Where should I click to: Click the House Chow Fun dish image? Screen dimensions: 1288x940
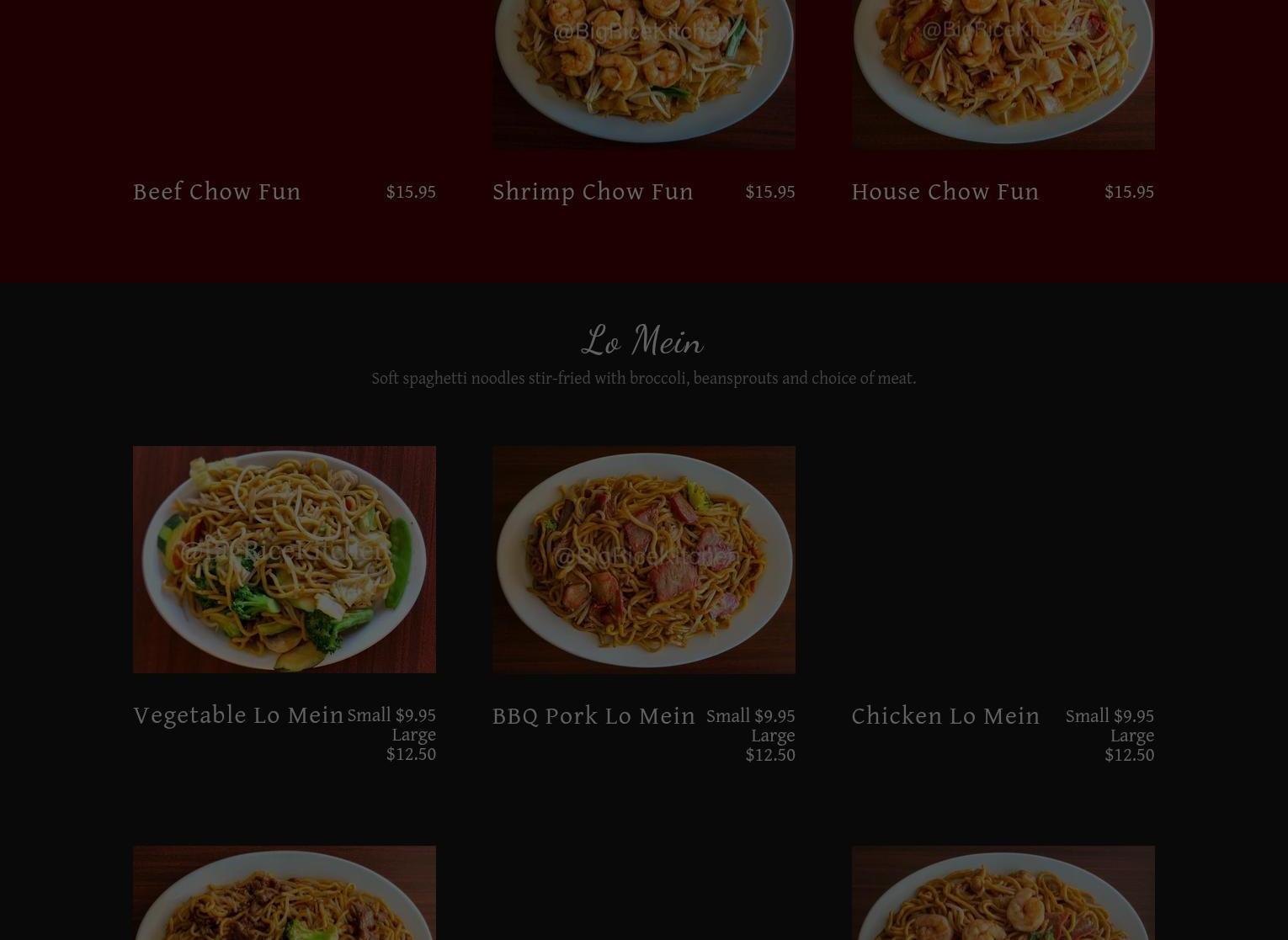[1003, 74]
